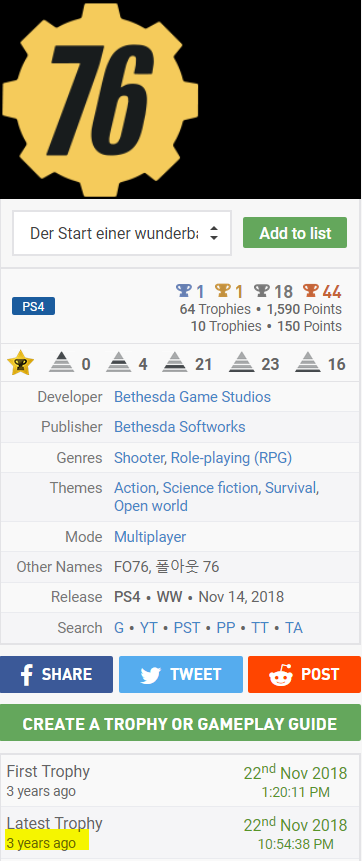The image size is (362, 861).
Task: Click the rarity pyramid icon showing 0
Action: 61,363
